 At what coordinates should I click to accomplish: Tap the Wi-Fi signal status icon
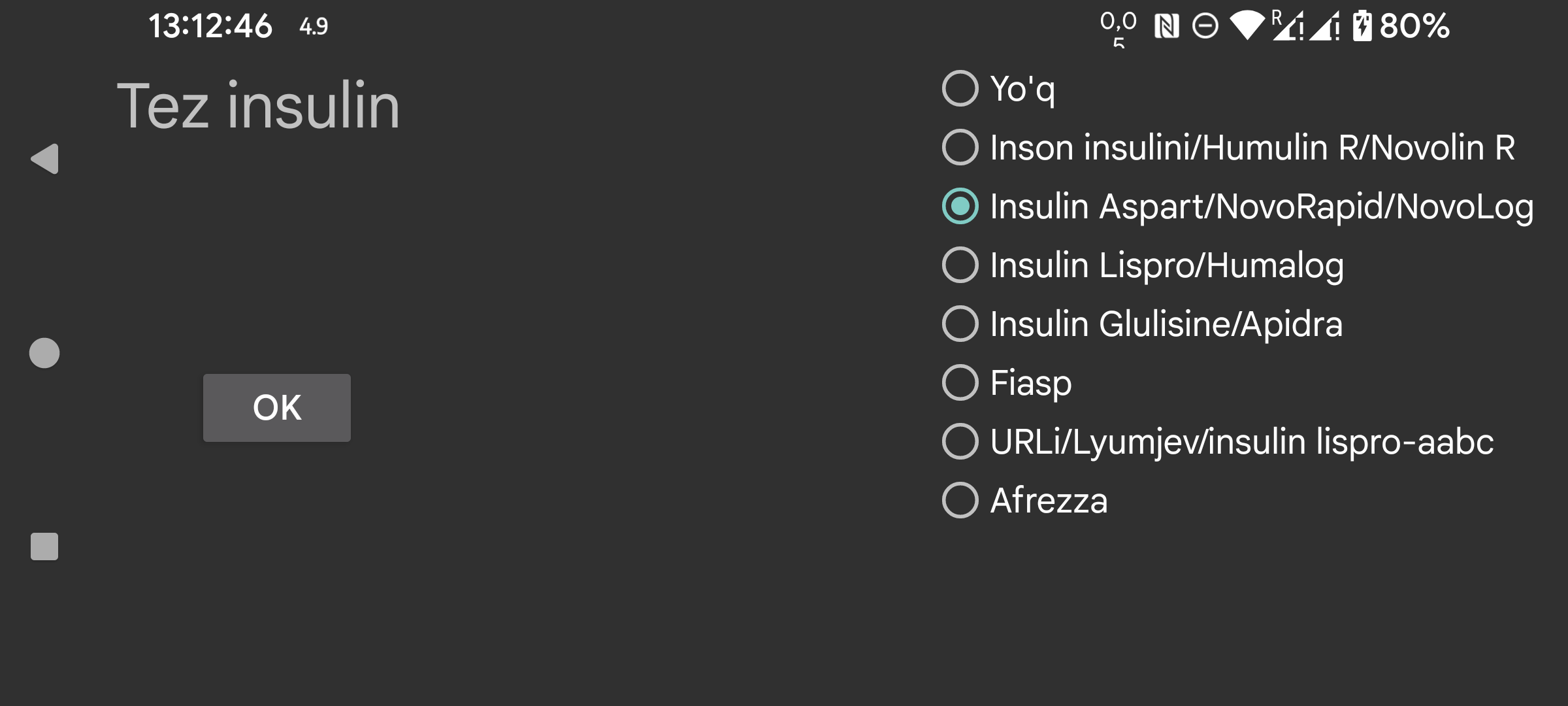coord(1247,26)
